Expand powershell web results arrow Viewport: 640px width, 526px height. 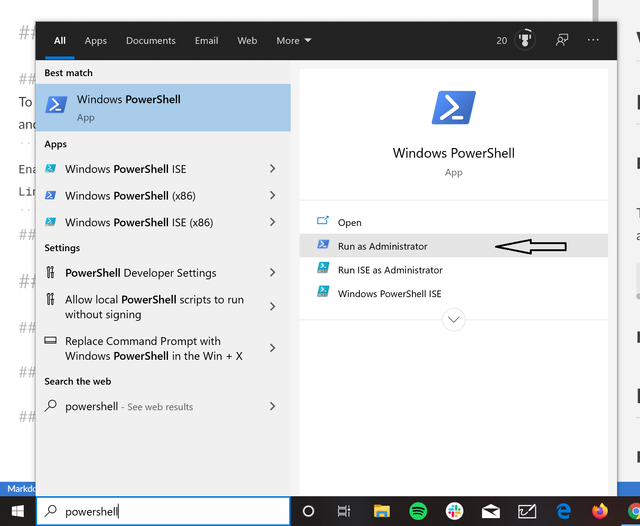click(x=273, y=406)
